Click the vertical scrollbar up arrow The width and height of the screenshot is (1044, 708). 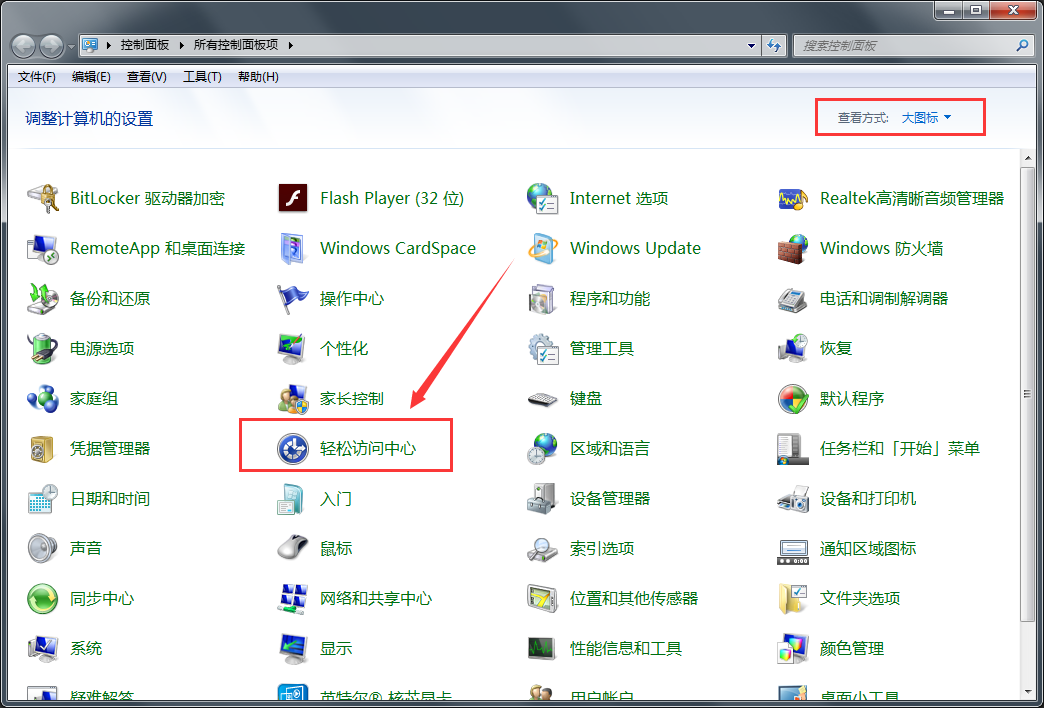pyautogui.click(x=1028, y=158)
